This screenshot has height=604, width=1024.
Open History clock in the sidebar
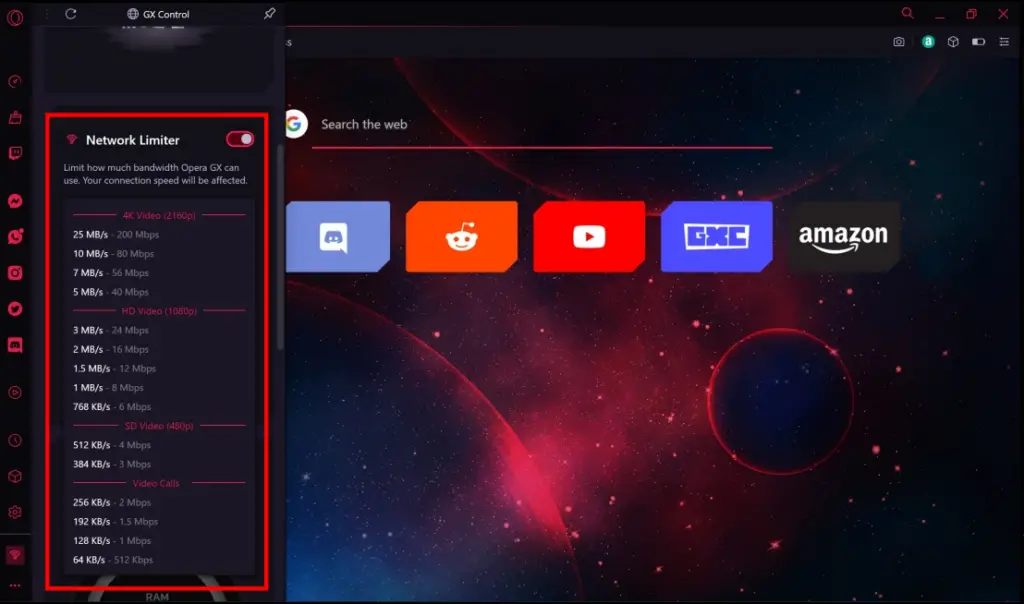point(15,441)
